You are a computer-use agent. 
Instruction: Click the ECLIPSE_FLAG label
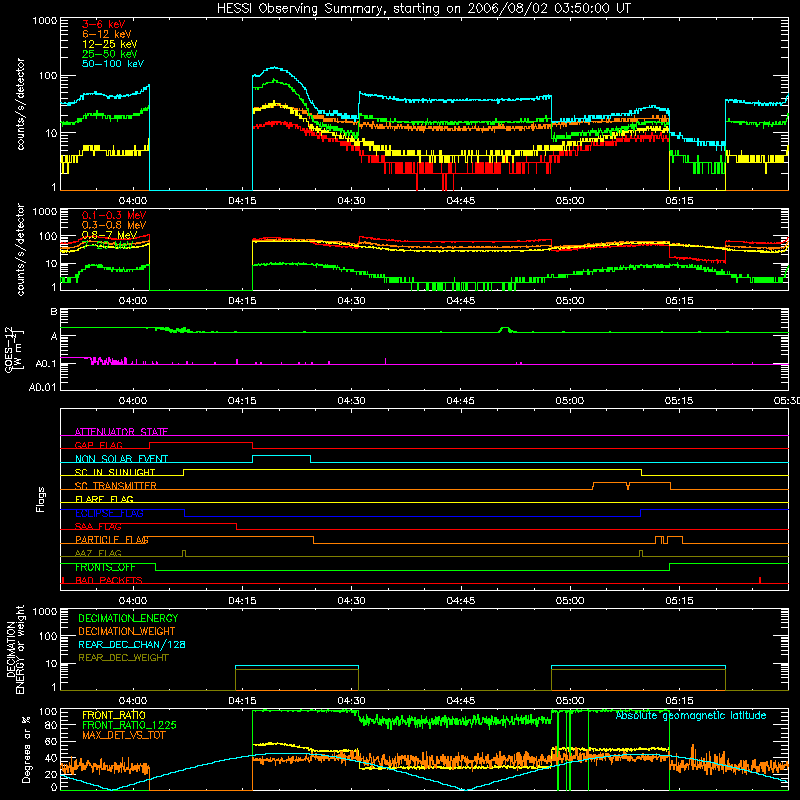coord(109,513)
